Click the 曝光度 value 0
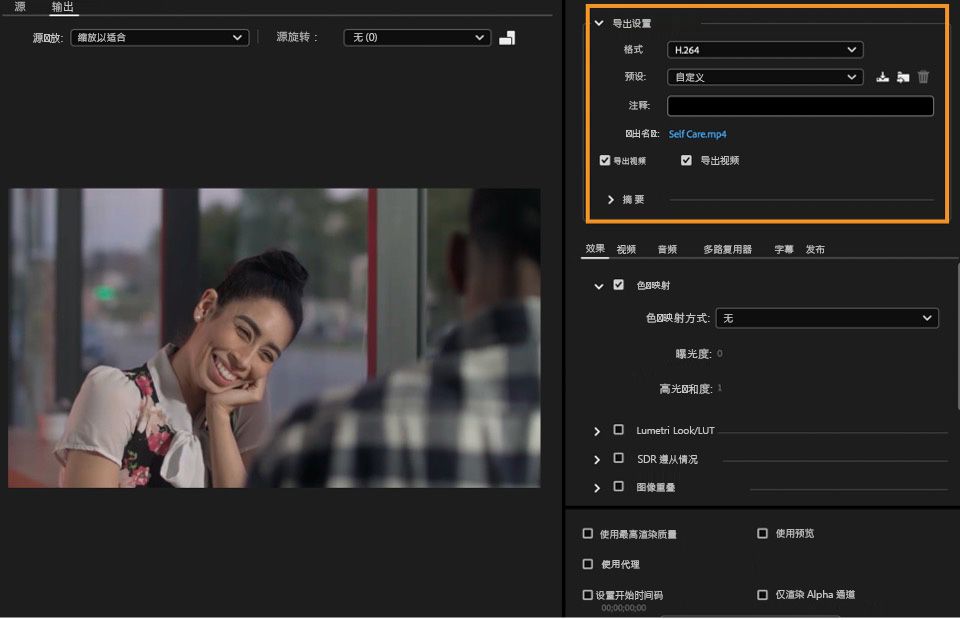 [x=719, y=353]
